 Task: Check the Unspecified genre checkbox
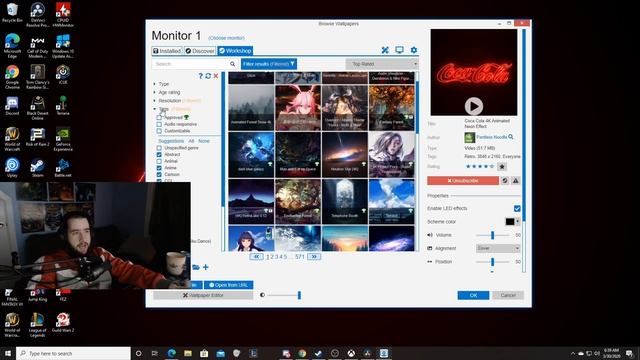pos(159,148)
